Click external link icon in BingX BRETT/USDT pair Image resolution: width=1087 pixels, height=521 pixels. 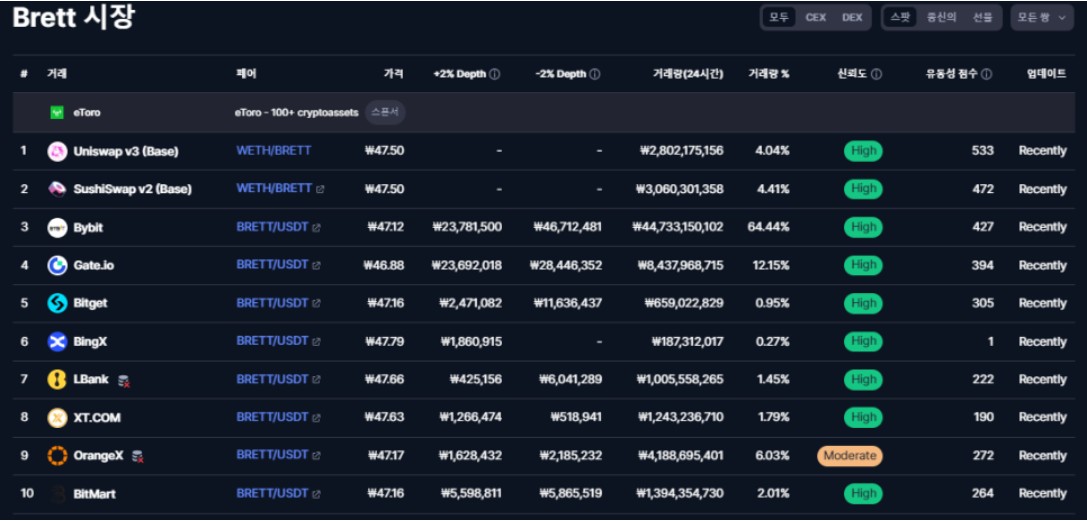click(316, 342)
